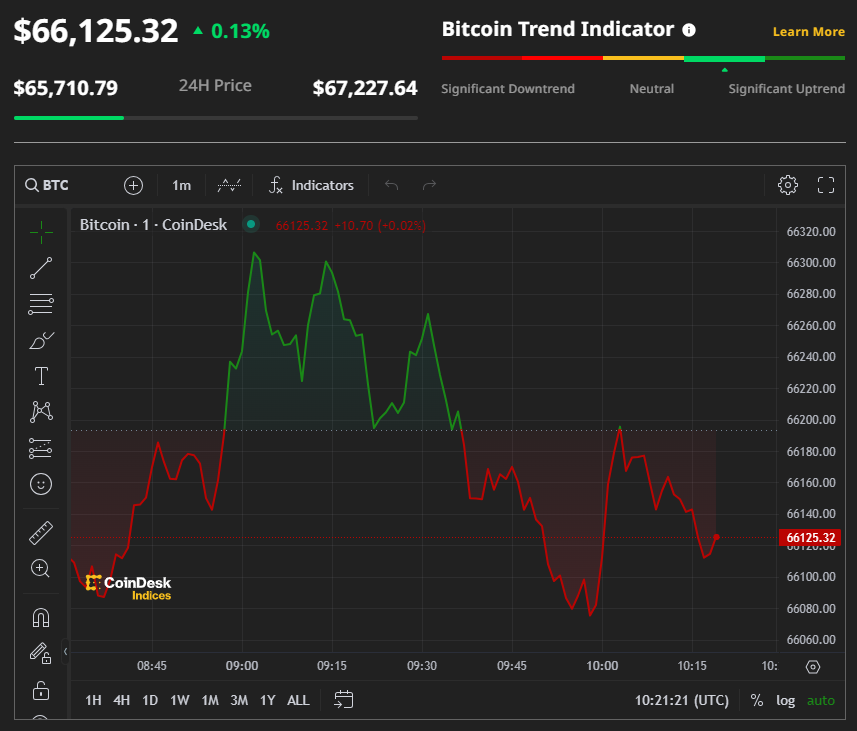Viewport: 857px width, 731px height.
Task: Switch to the 1D time range
Action: 150,700
